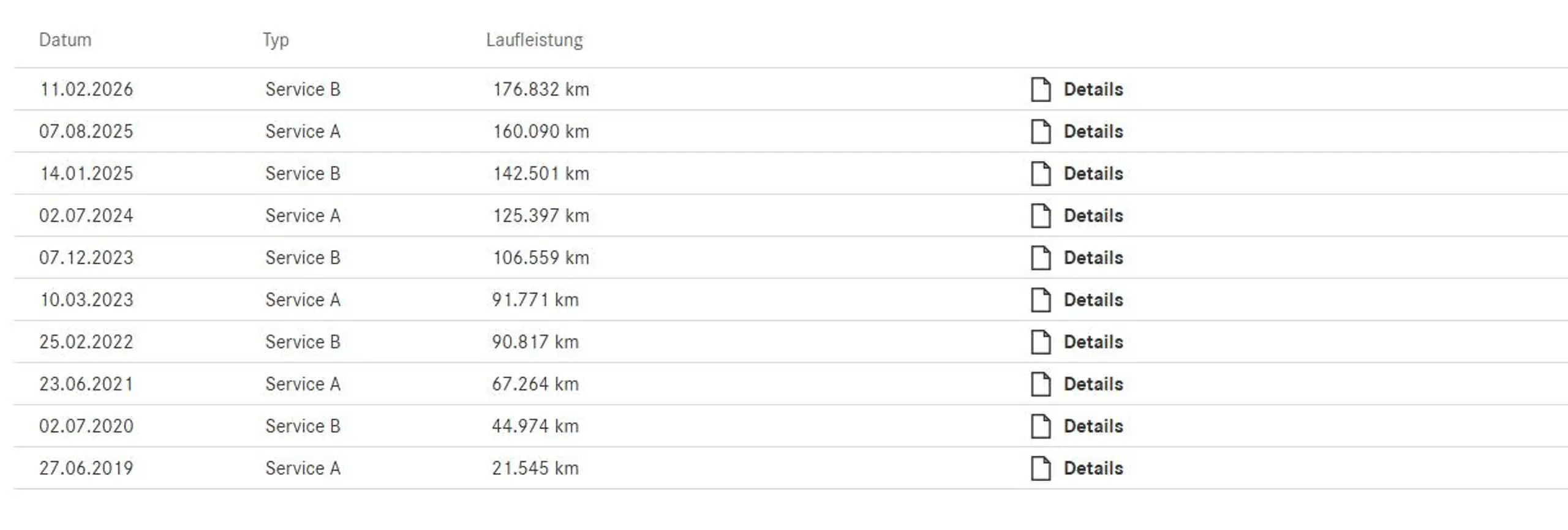Click the Typ column header
Viewport: 1568px width, 530px height.
click(x=276, y=40)
